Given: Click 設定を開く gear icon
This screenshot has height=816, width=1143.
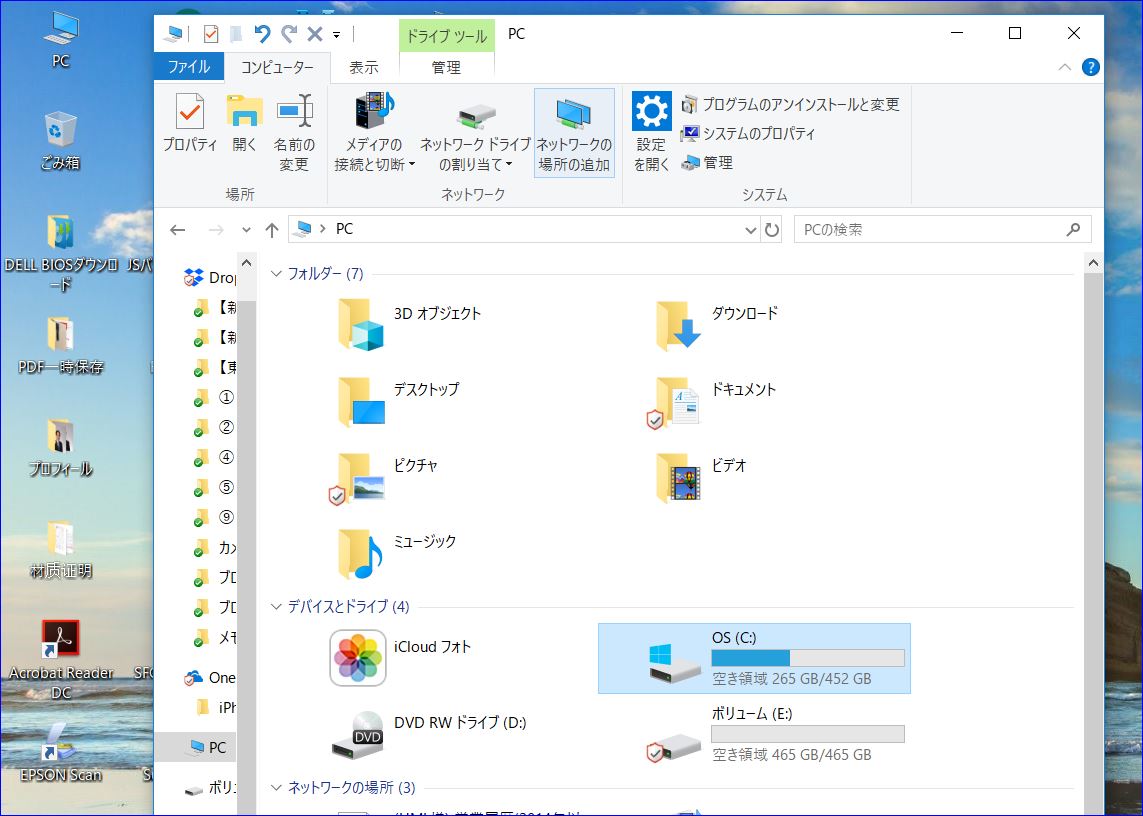Looking at the screenshot, I should click(x=651, y=111).
